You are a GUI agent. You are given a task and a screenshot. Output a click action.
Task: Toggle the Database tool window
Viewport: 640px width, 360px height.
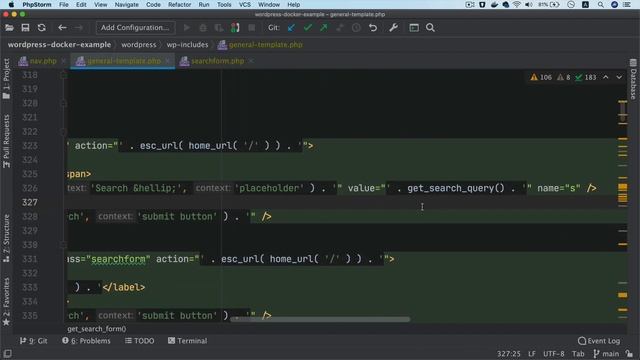(633, 80)
